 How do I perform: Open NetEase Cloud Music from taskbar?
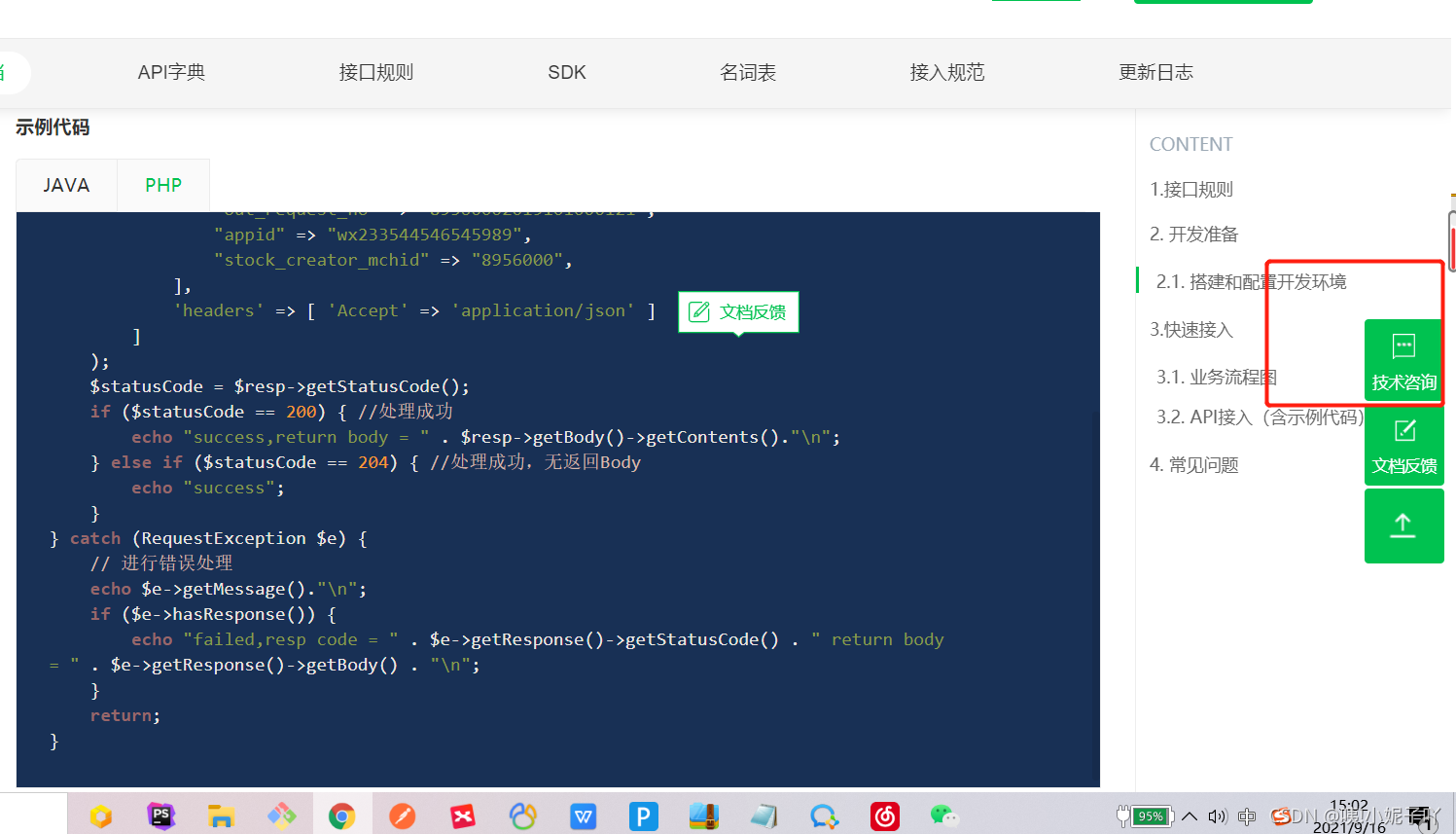[x=884, y=816]
